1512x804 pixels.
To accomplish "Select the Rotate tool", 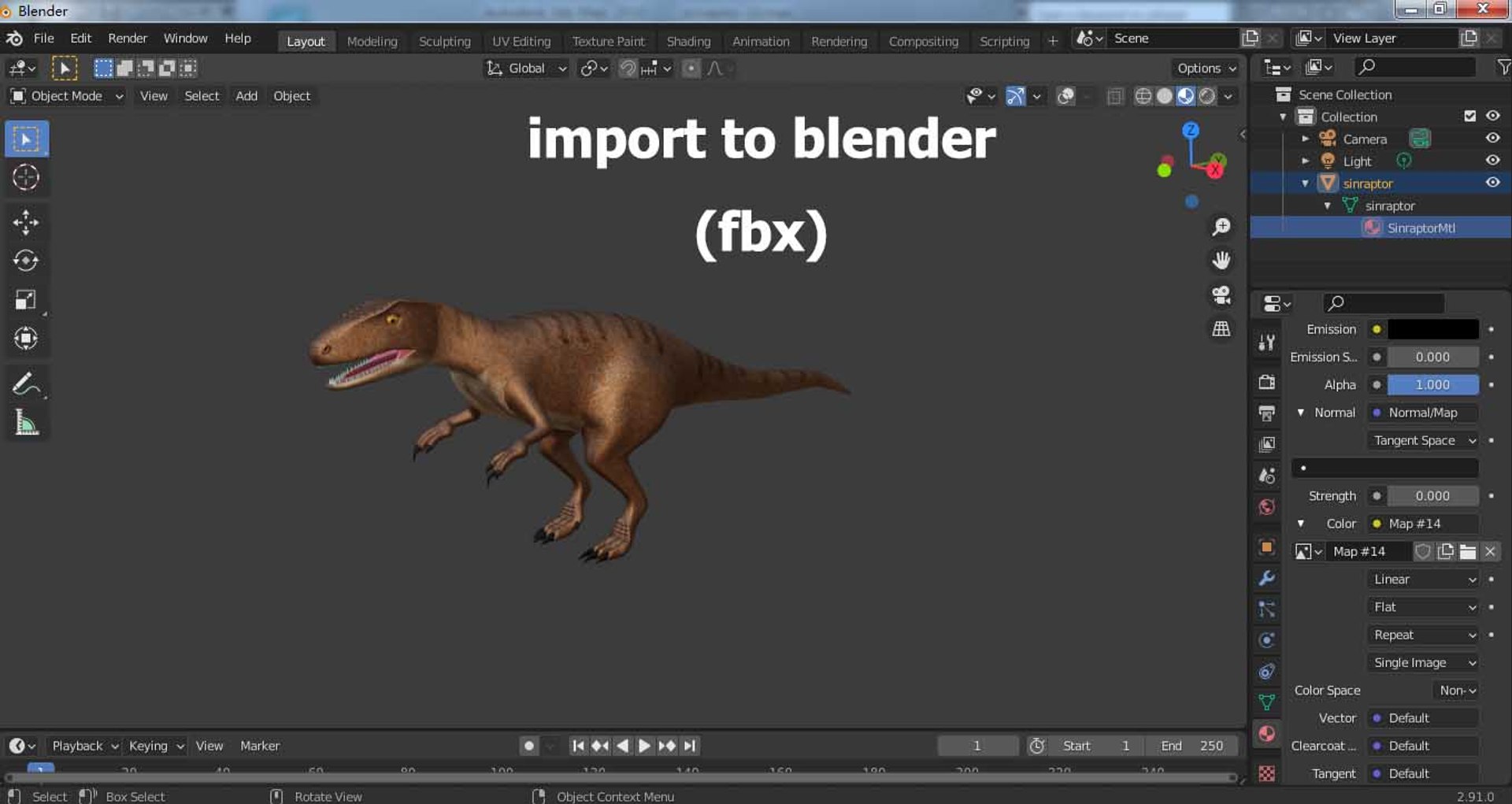I will pyautogui.click(x=26, y=261).
